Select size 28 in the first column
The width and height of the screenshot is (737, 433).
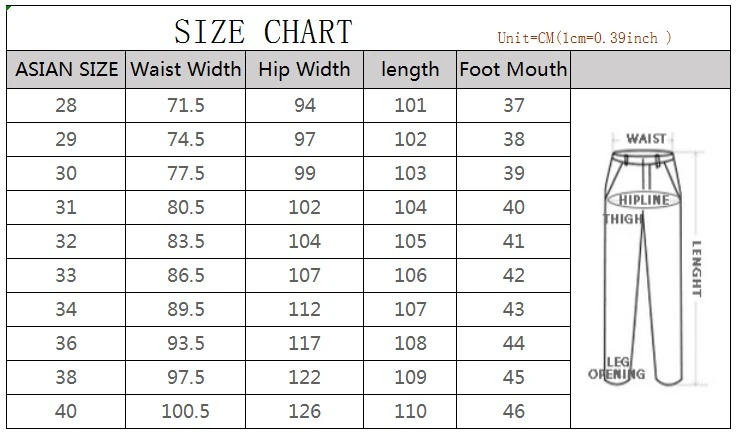pyautogui.click(x=66, y=105)
